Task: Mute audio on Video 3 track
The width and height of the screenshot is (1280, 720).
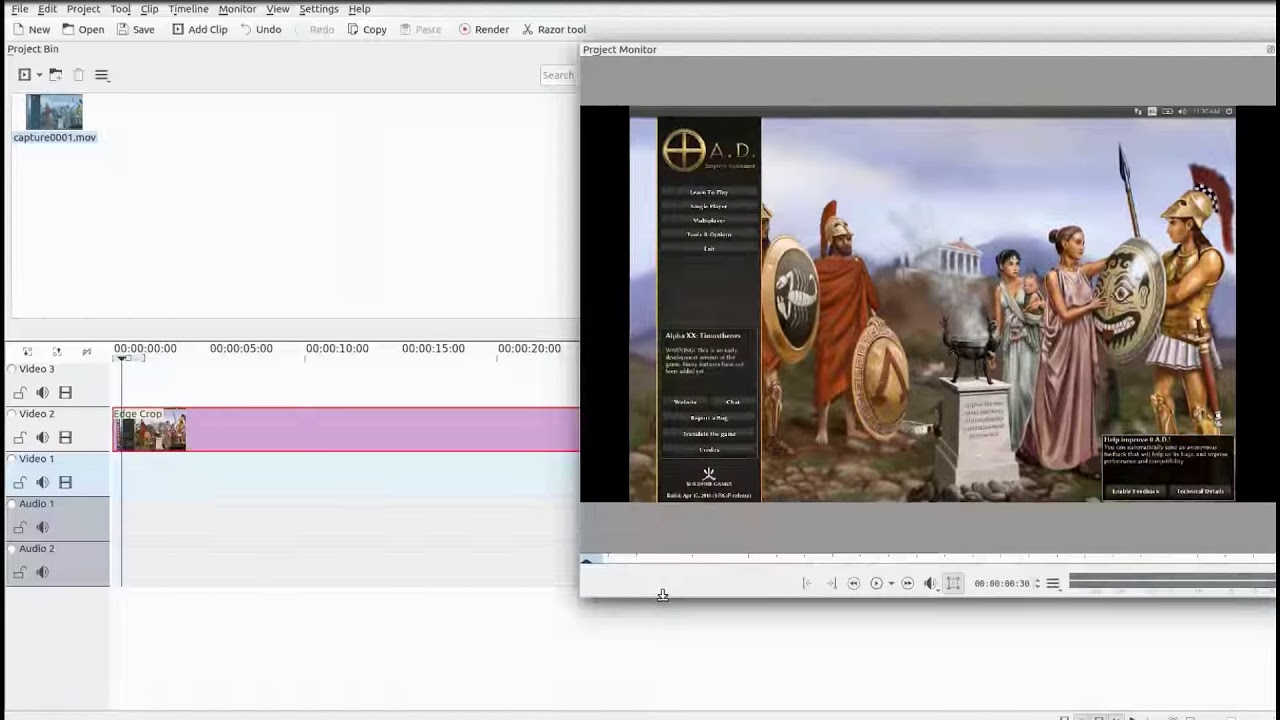Action: click(x=42, y=393)
